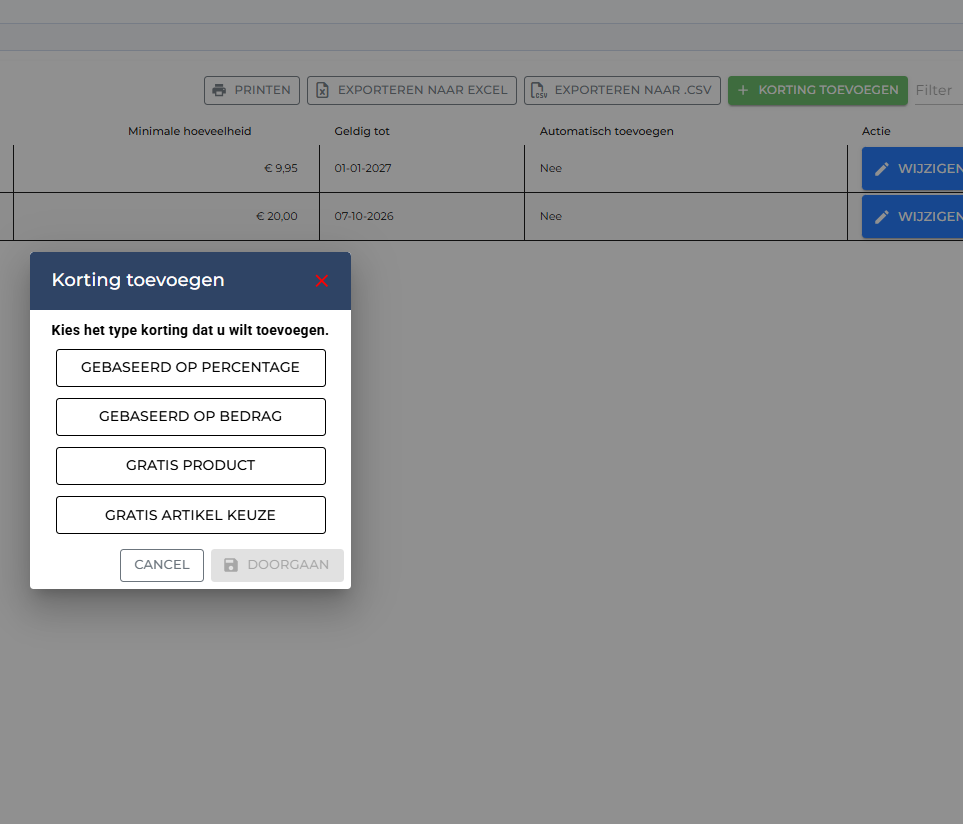Export the table to Excel
Screen dimensions: 963x824
tap(411, 90)
